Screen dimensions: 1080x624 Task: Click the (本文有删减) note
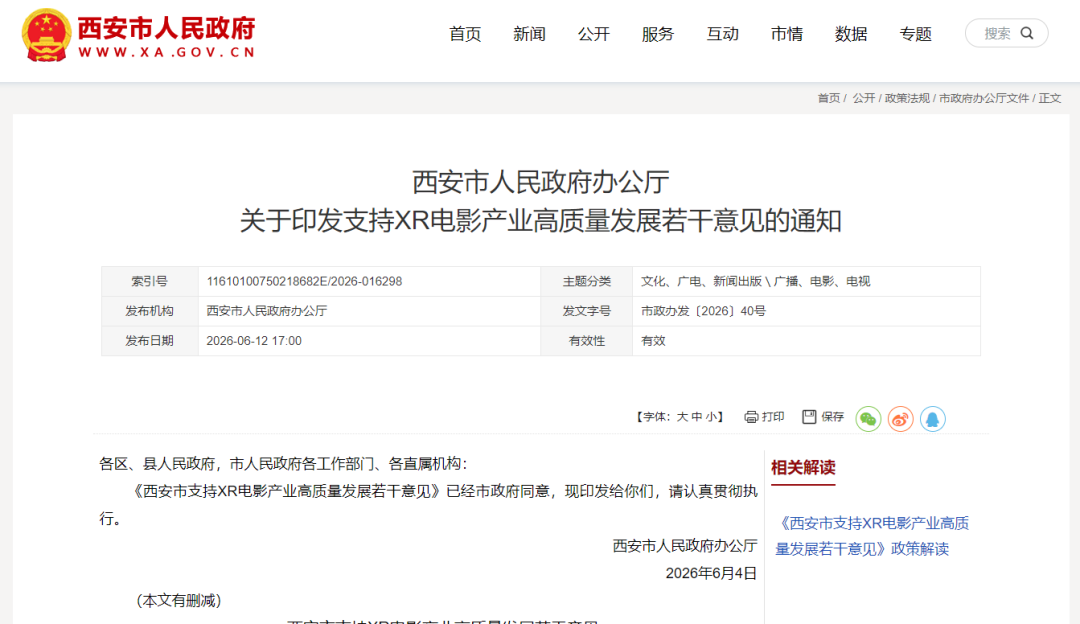pos(179,601)
